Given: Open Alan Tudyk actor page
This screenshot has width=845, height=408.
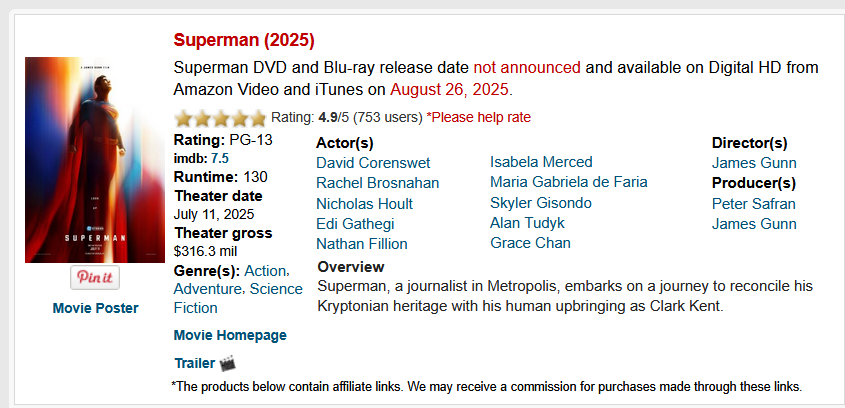Looking at the screenshot, I should pos(528,223).
